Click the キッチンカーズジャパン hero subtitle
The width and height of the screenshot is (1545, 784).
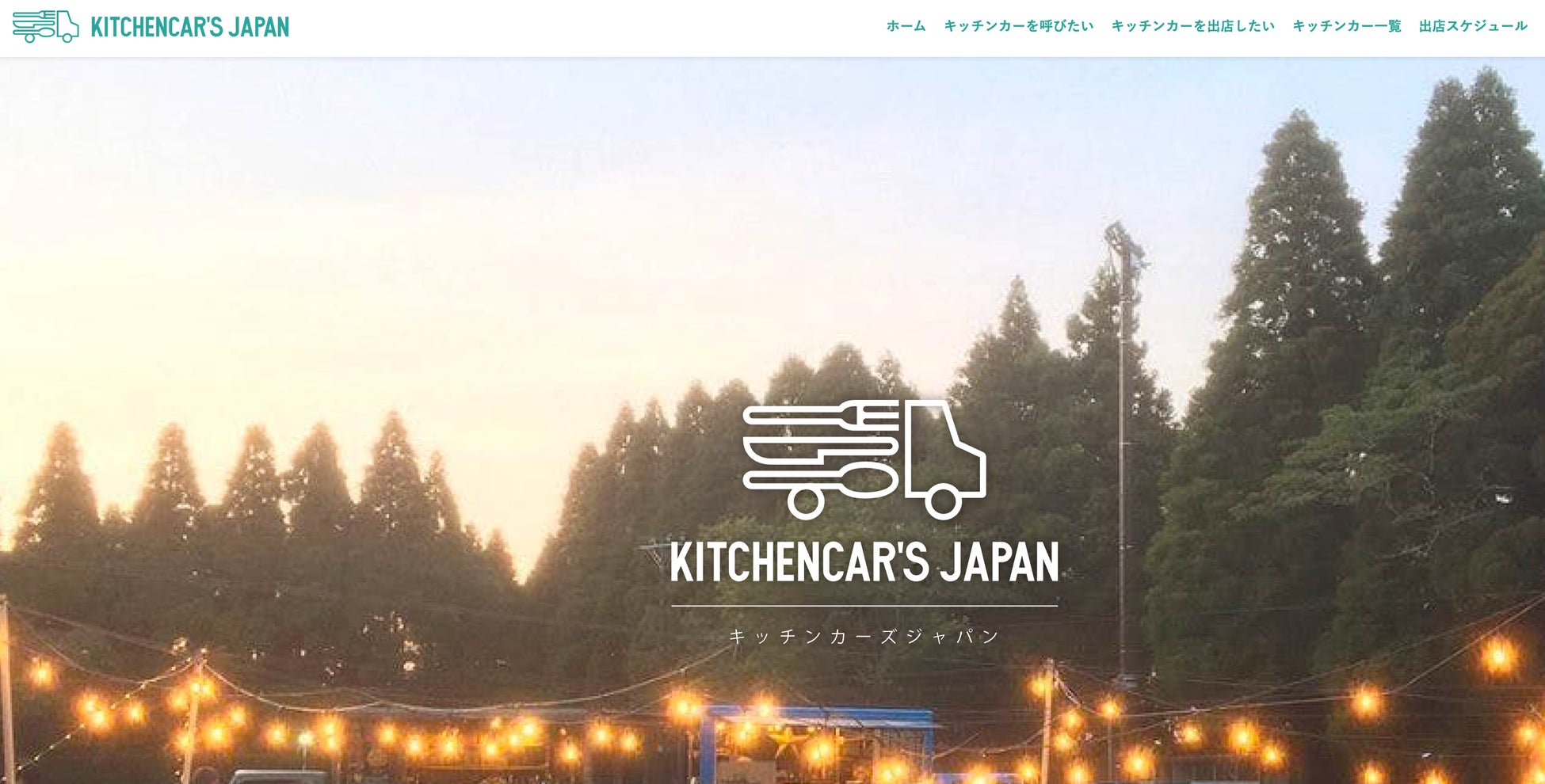click(x=864, y=637)
